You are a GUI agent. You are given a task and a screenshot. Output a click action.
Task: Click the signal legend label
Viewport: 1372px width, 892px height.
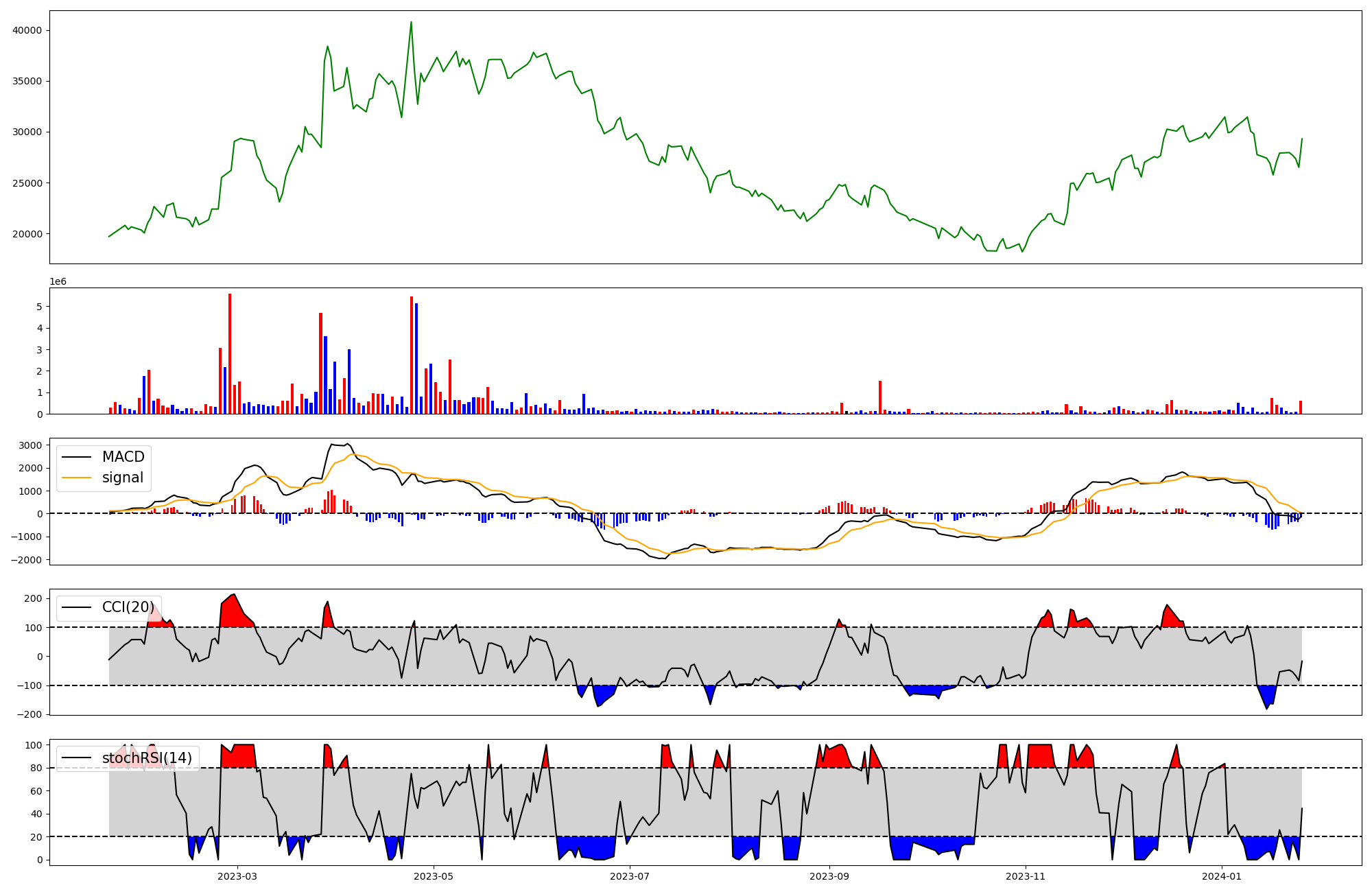tap(122, 478)
